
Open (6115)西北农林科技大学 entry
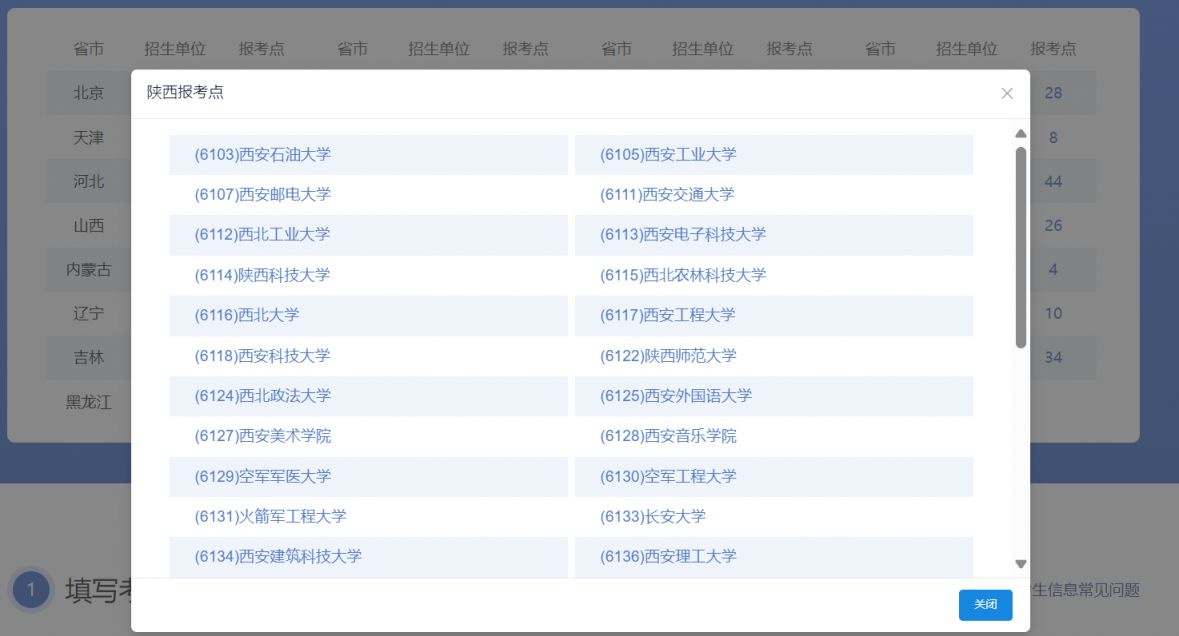pyautogui.click(x=683, y=275)
